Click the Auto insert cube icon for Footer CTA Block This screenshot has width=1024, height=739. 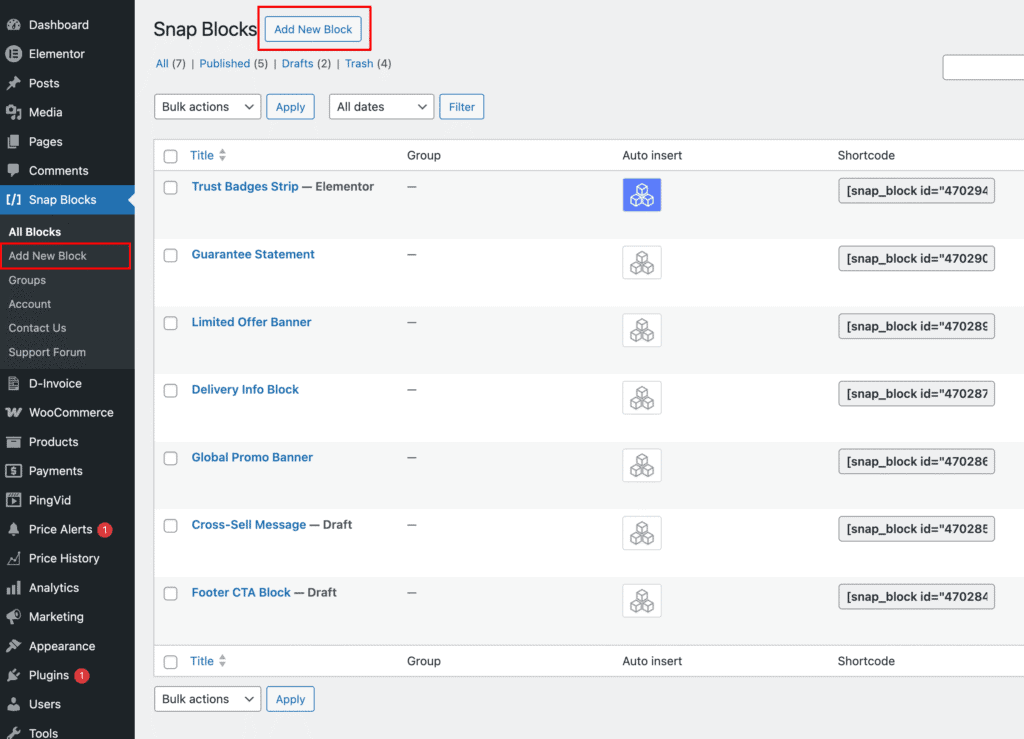(x=641, y=601)
